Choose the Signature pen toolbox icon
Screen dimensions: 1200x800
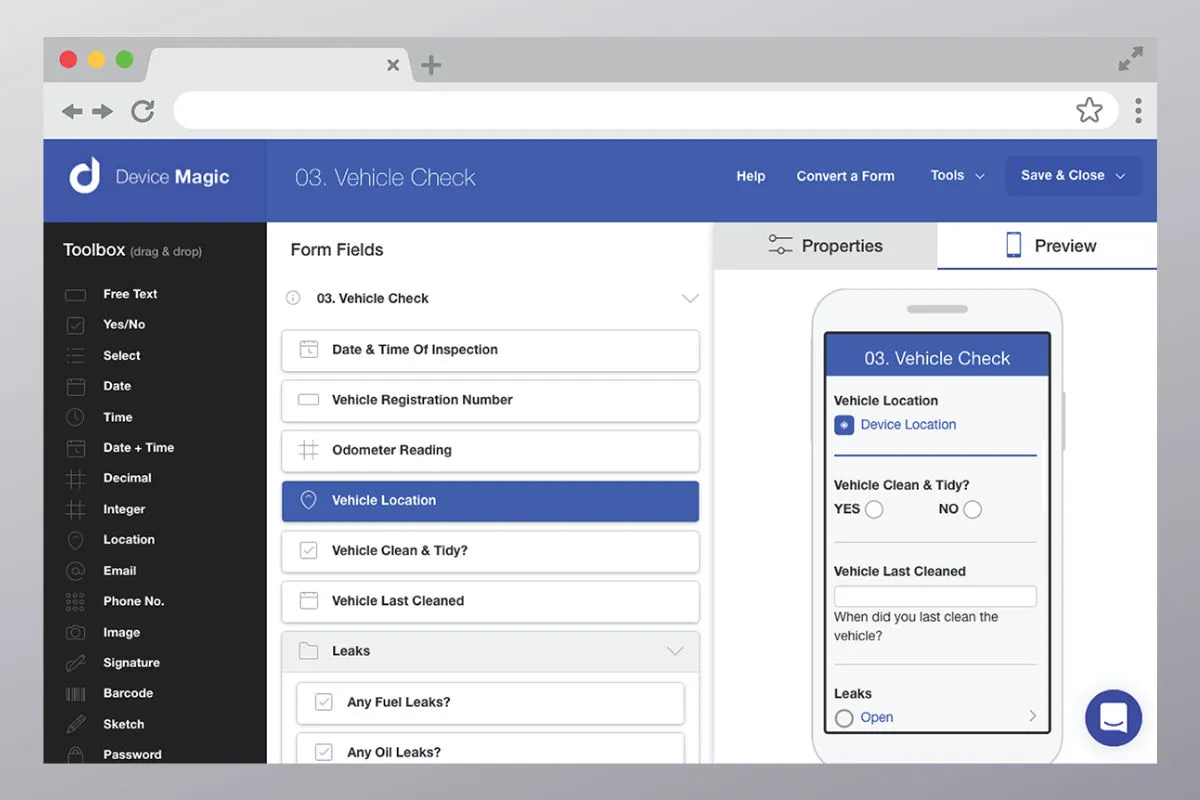(x=76, y=663)
